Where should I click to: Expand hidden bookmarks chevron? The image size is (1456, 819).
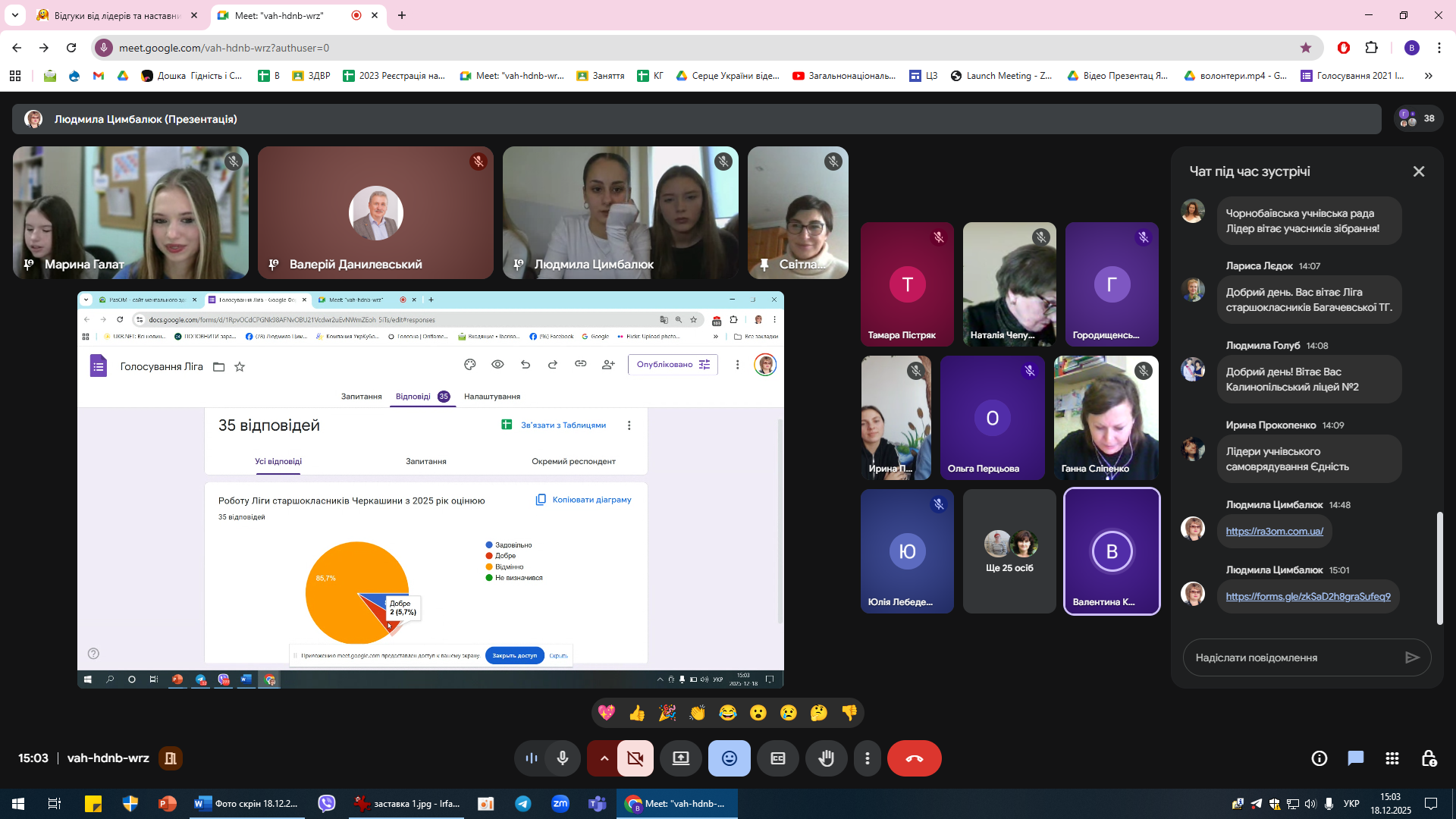tap(1429, 76)
